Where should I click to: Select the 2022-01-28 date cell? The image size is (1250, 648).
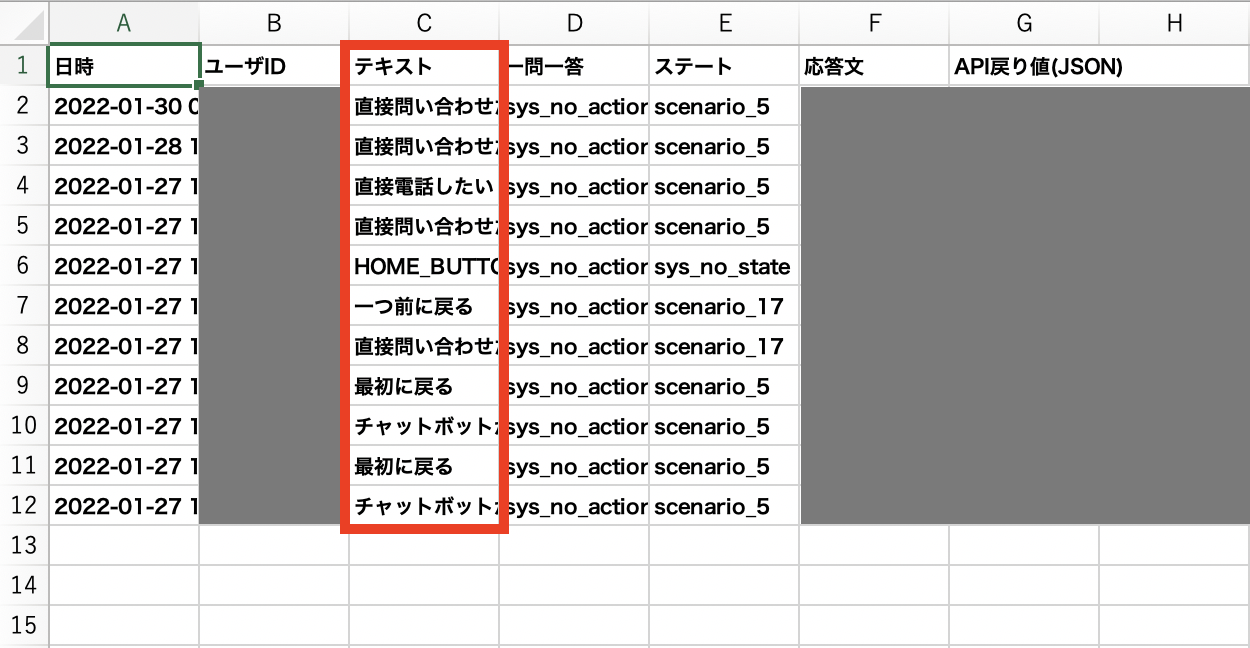124,146
